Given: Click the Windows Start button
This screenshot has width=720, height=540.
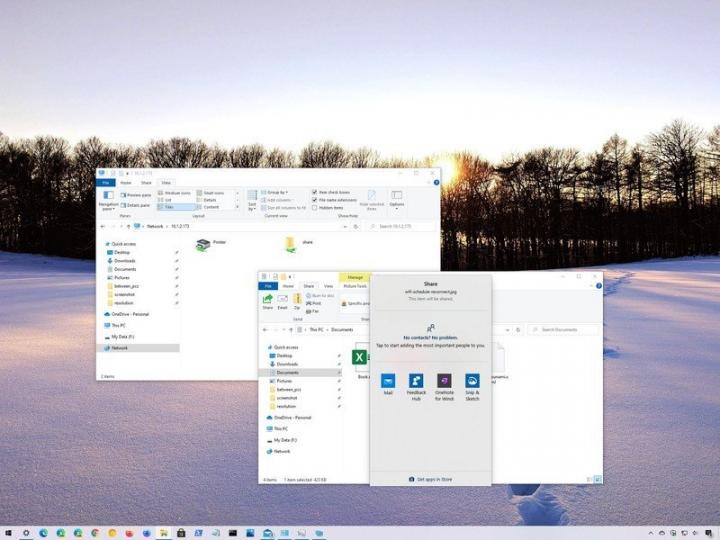Looking at the screenshot, I should (x=9, y=532).
